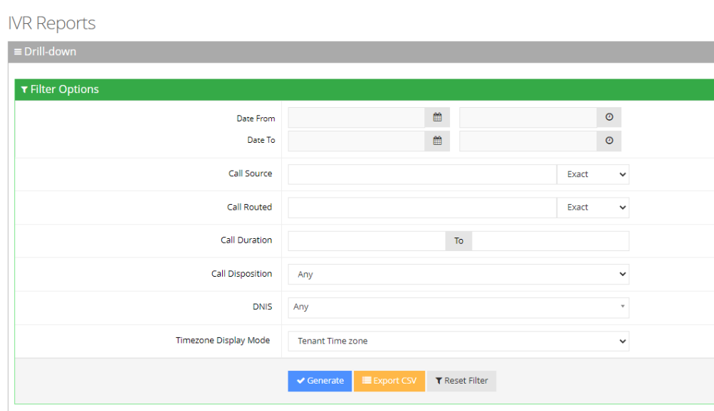The width and height of the screenshot is (714, 411).
Task: Expand the Timezone Display Mode dropdown
Action: [x=458, y=341]
